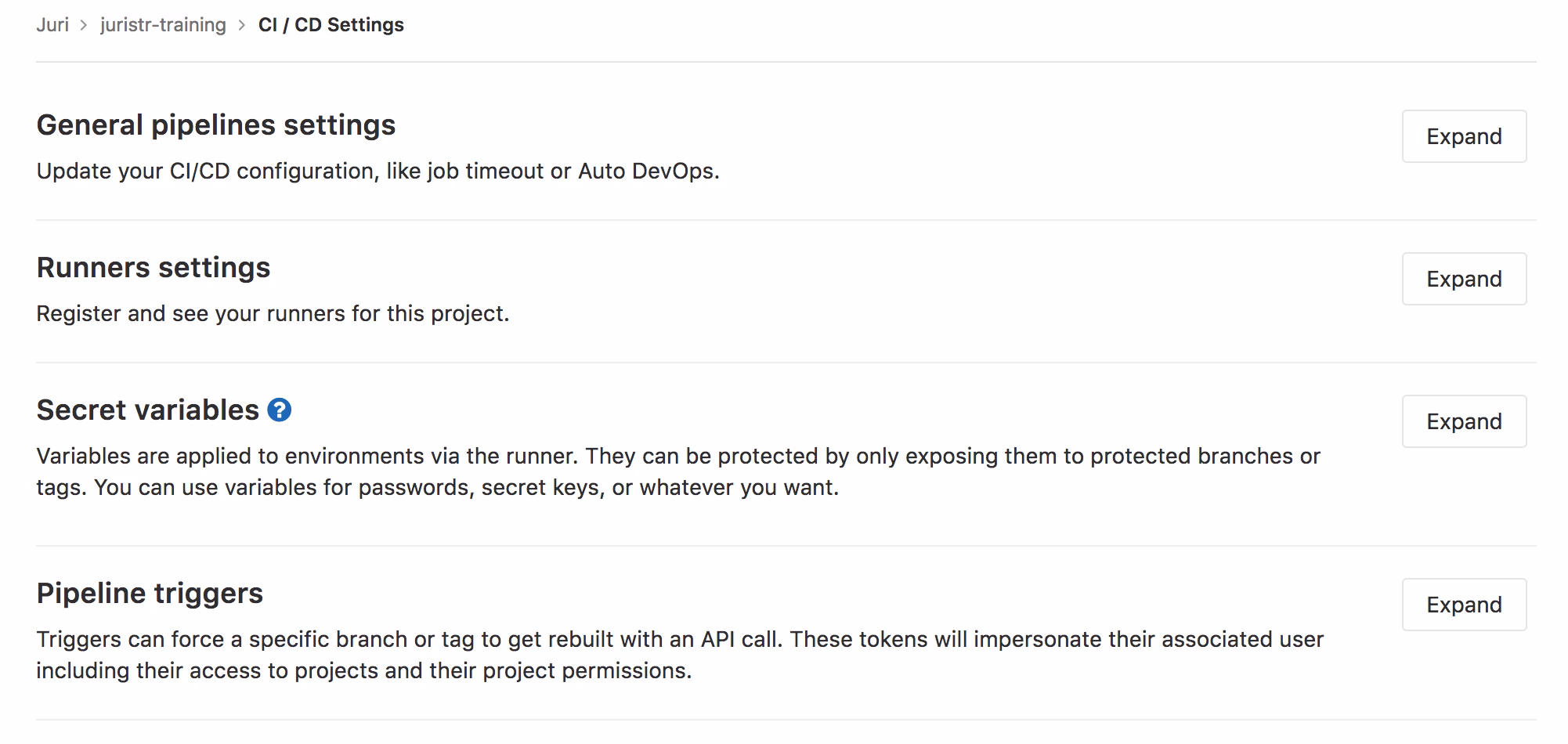The height and width of the screenshot is (744, 1568).
Task: Click the Runners settings heading
Action: click(154, 268)
